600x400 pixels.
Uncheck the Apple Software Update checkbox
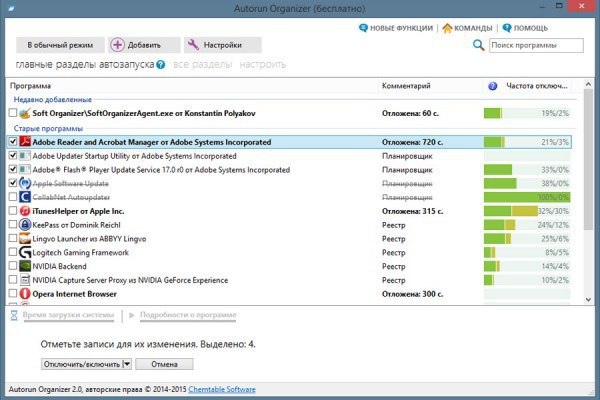[13, 183]
